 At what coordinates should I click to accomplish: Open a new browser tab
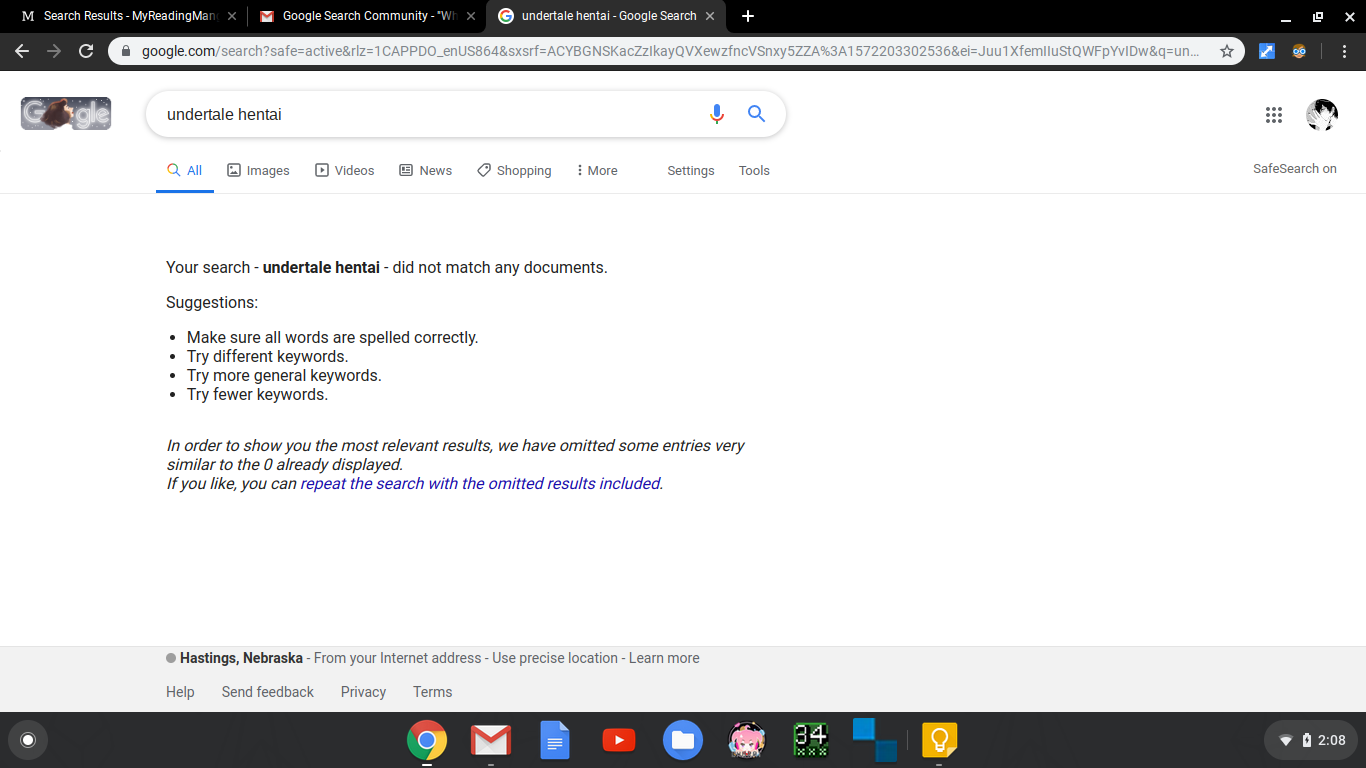pyautogui.click(x=748, y=16)
